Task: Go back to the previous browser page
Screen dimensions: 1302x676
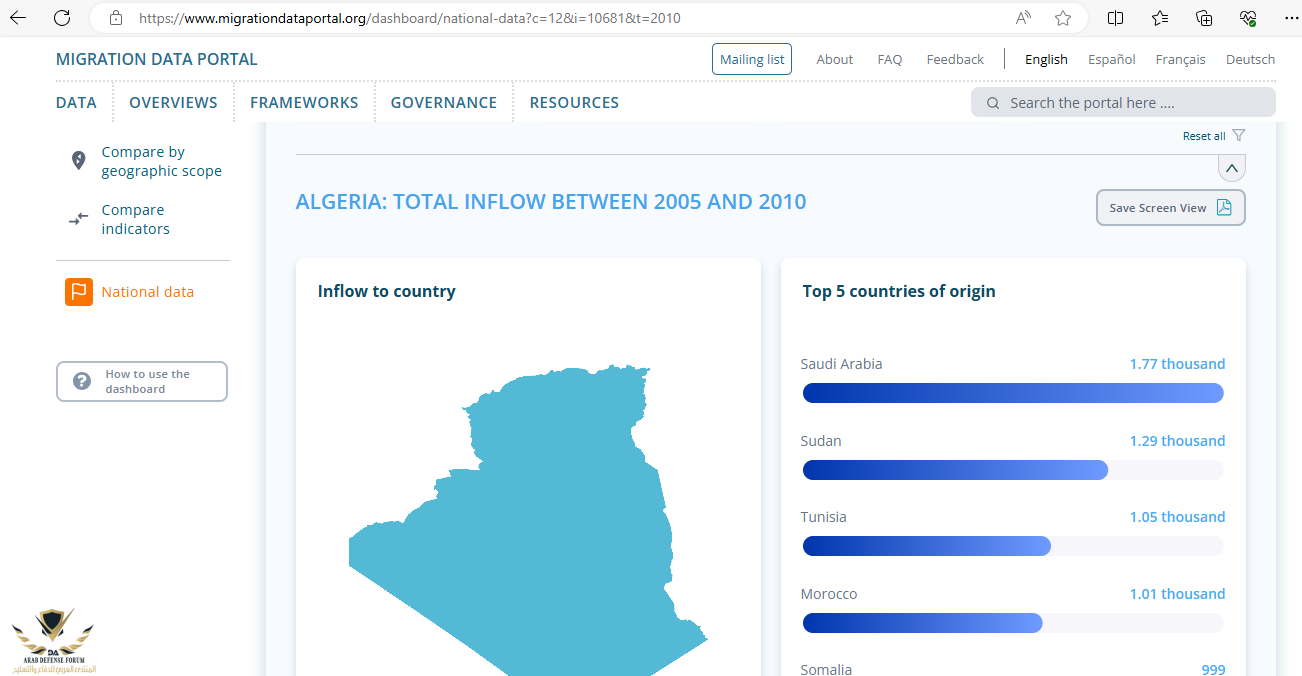Action: [x=18, y=18]
